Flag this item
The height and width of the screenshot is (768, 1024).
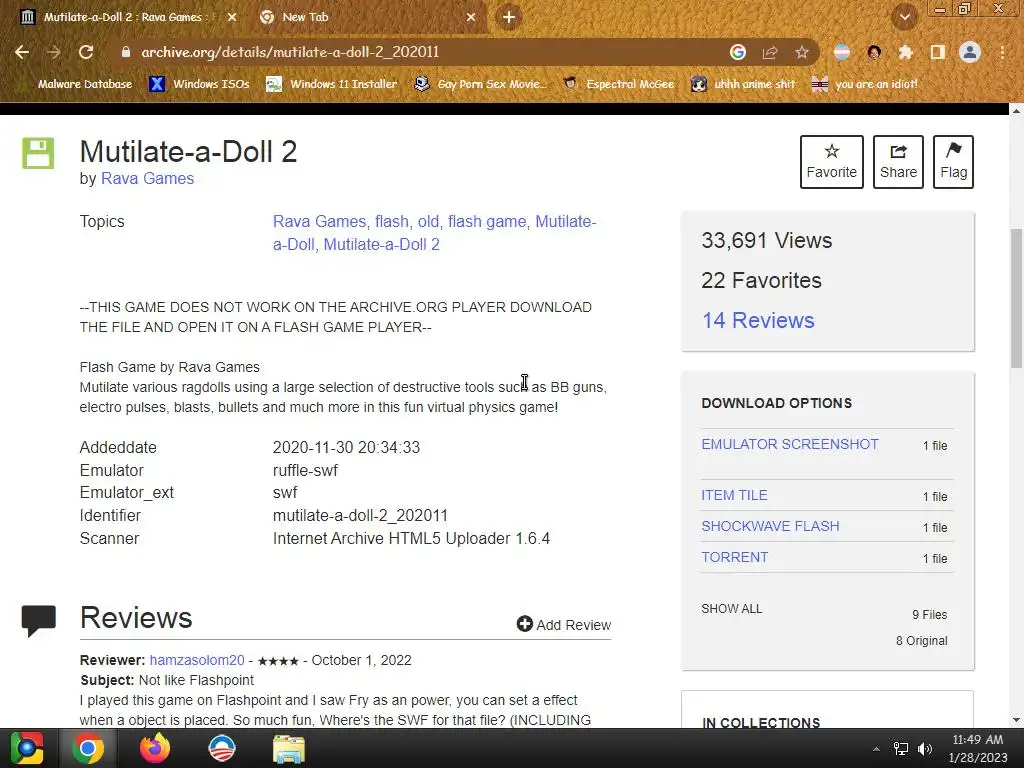(x=953, y=162)
